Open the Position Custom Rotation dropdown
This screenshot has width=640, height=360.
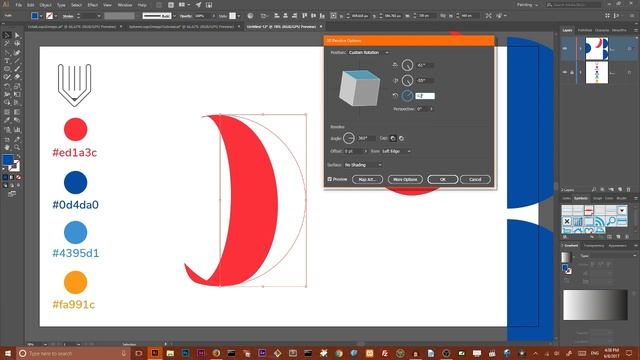coord(369,53)
